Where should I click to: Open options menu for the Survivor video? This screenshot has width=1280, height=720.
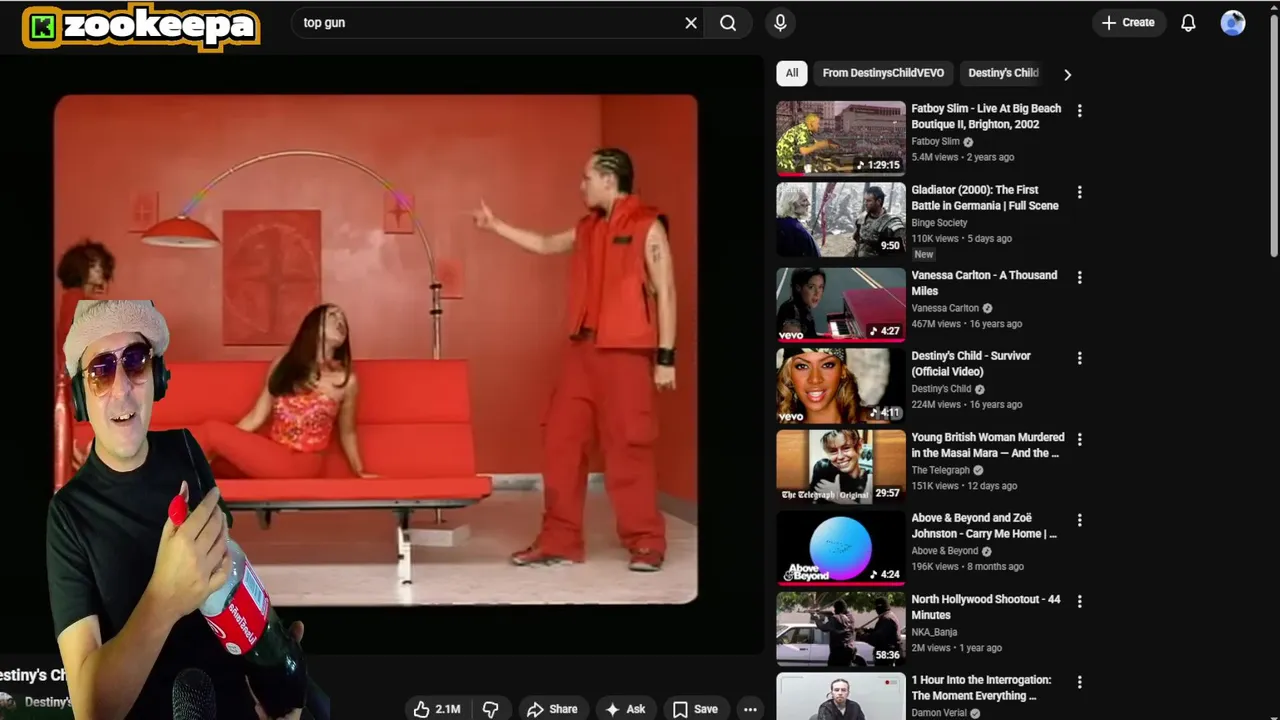tap(1079, 358)
